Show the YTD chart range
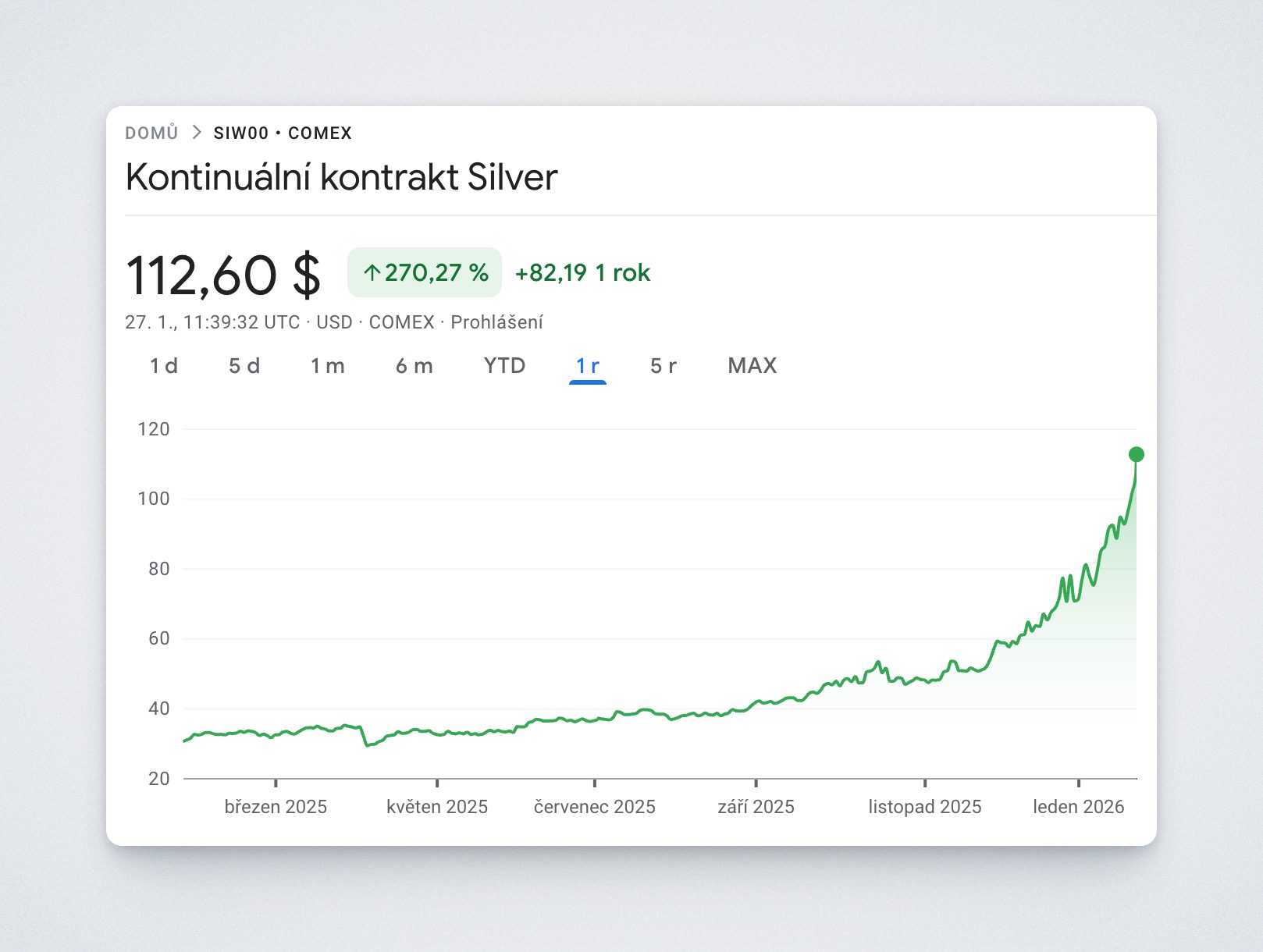This screenshot has height=952, width=1263. 504,366
